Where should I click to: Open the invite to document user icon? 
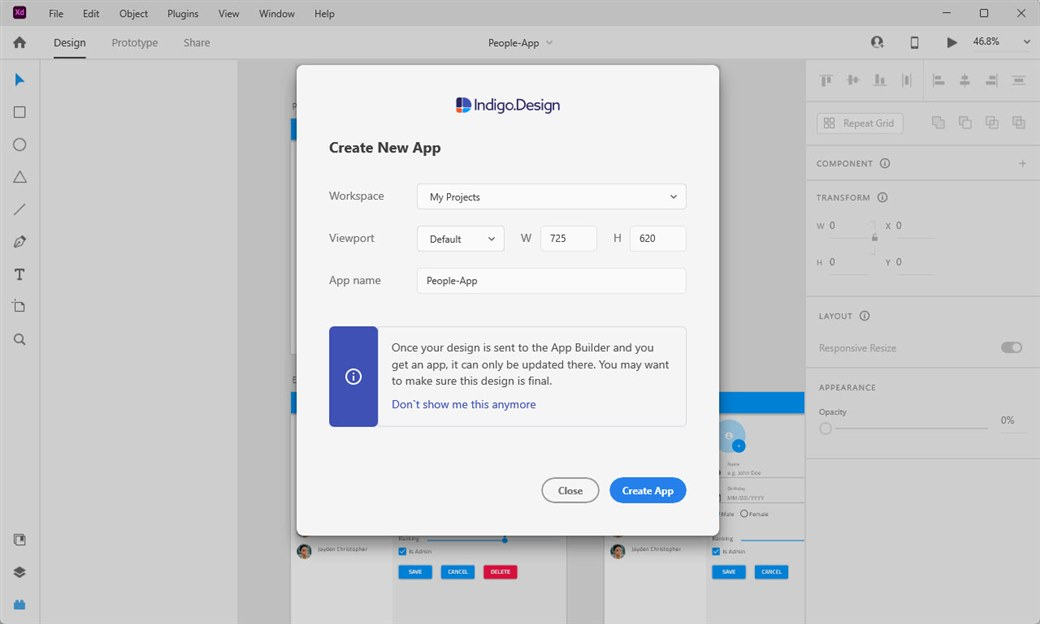tap(877, 42)
